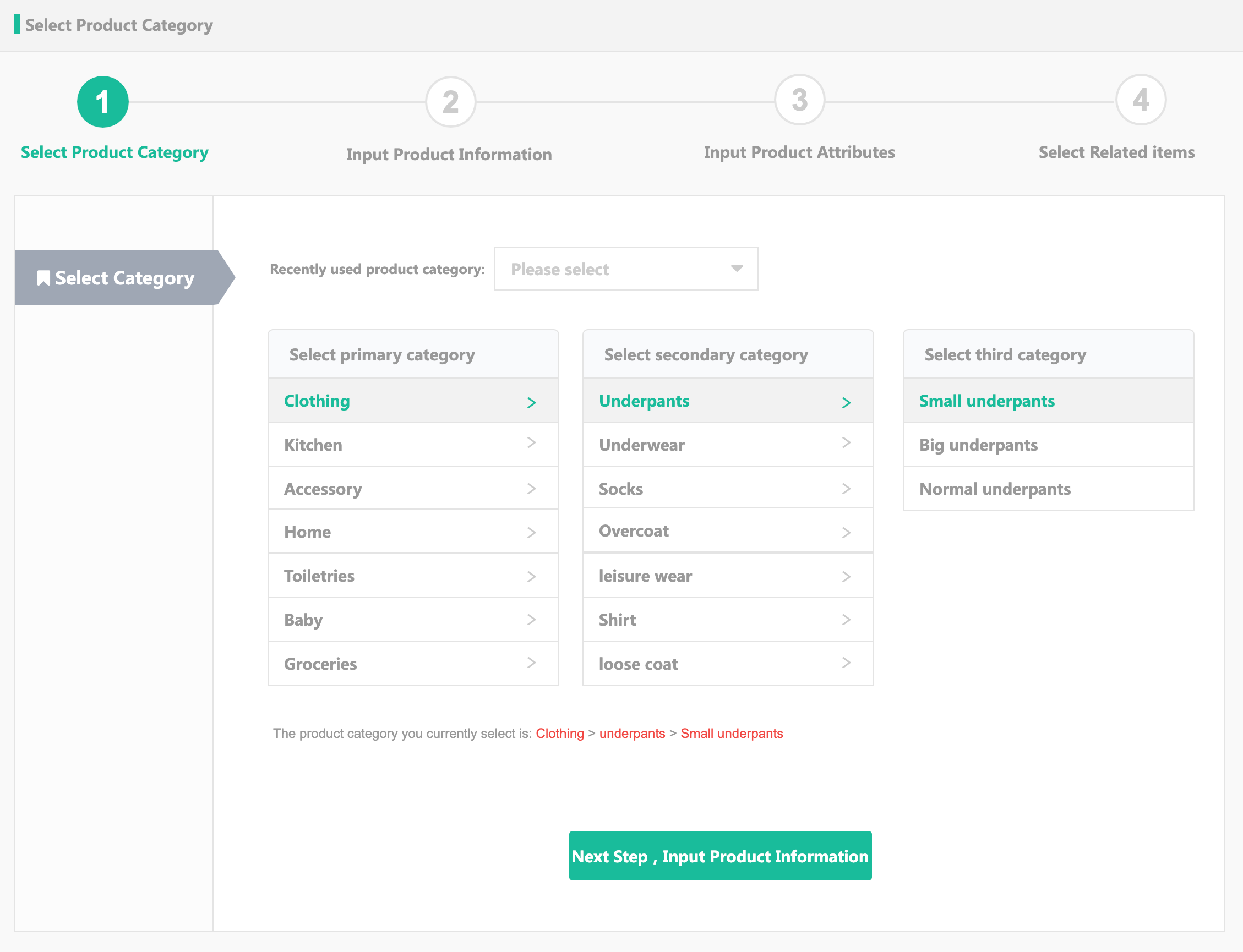Choose Normal underpants in third category

point(1048,489)
